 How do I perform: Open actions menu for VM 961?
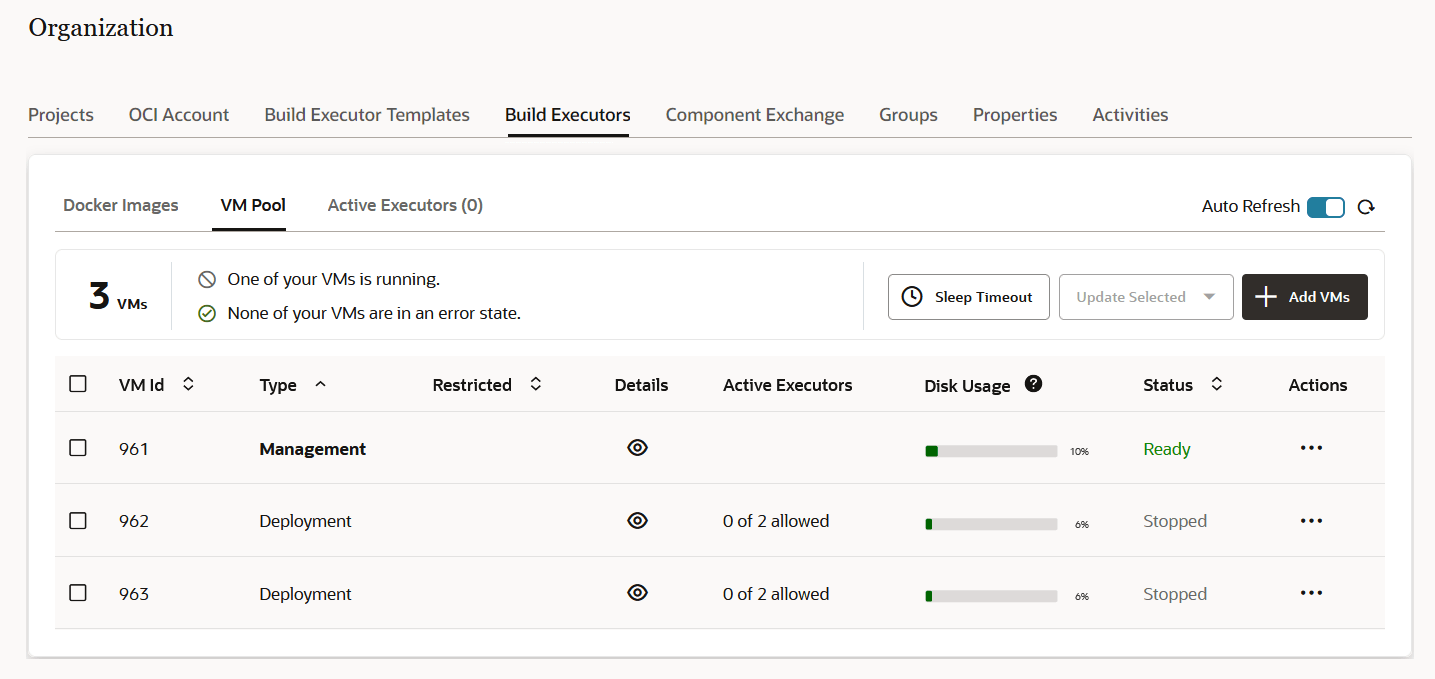point(1311,447)
